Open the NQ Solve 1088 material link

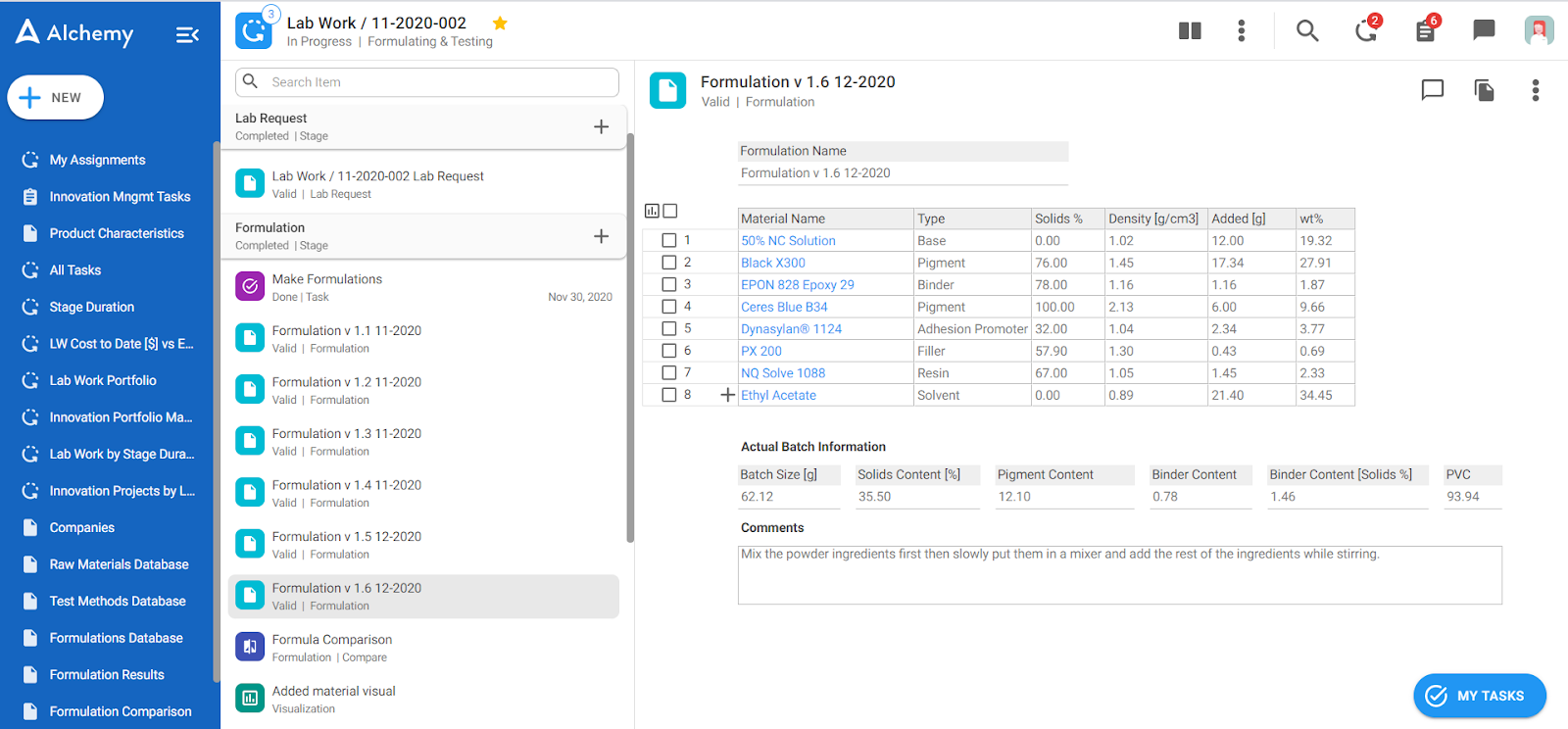[x=783, y=372]
